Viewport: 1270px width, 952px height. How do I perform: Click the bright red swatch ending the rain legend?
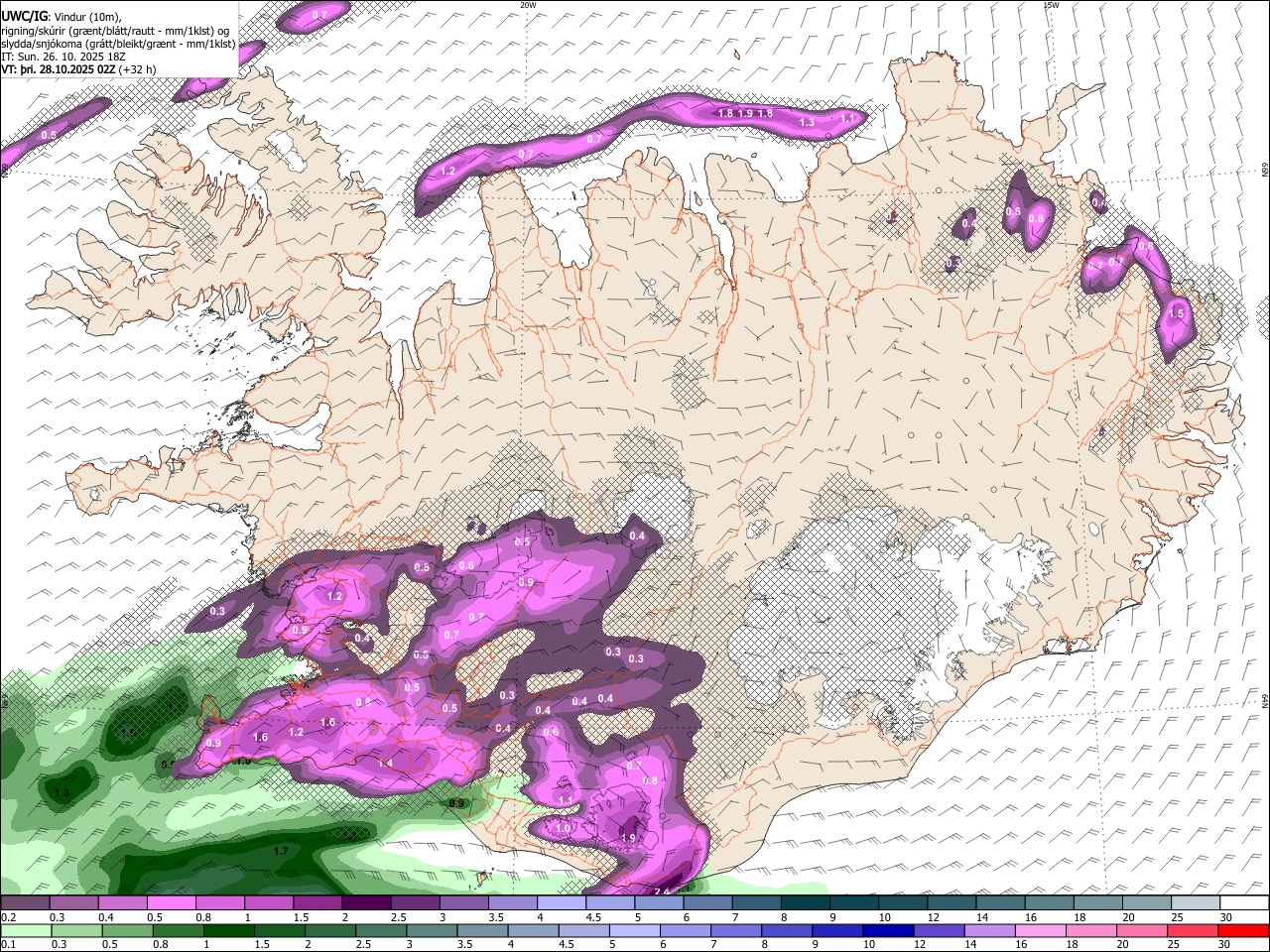[x=1245, y=930]
